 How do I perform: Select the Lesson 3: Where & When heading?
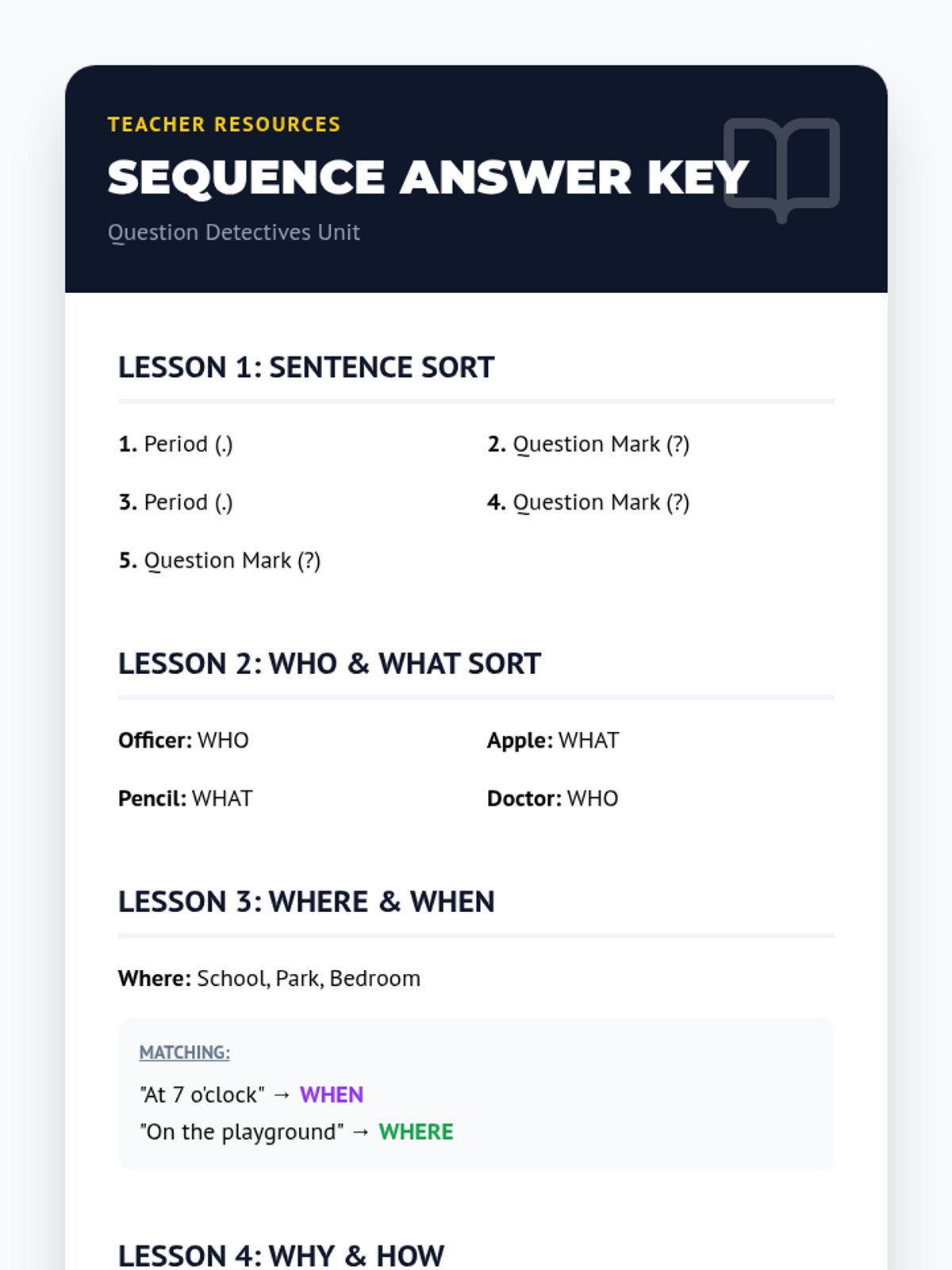(306, 902)
